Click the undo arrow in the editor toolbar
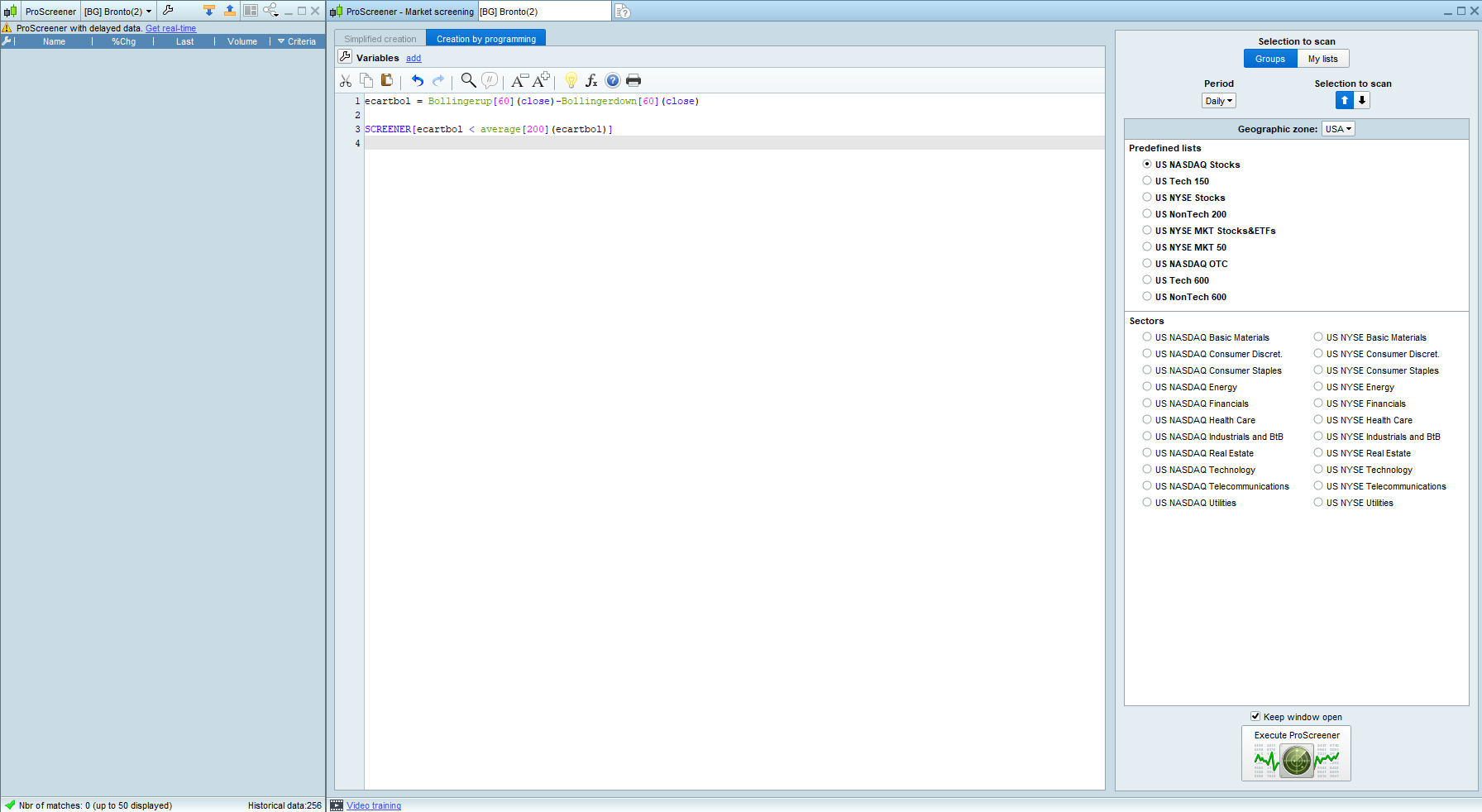 pos(417,80)
